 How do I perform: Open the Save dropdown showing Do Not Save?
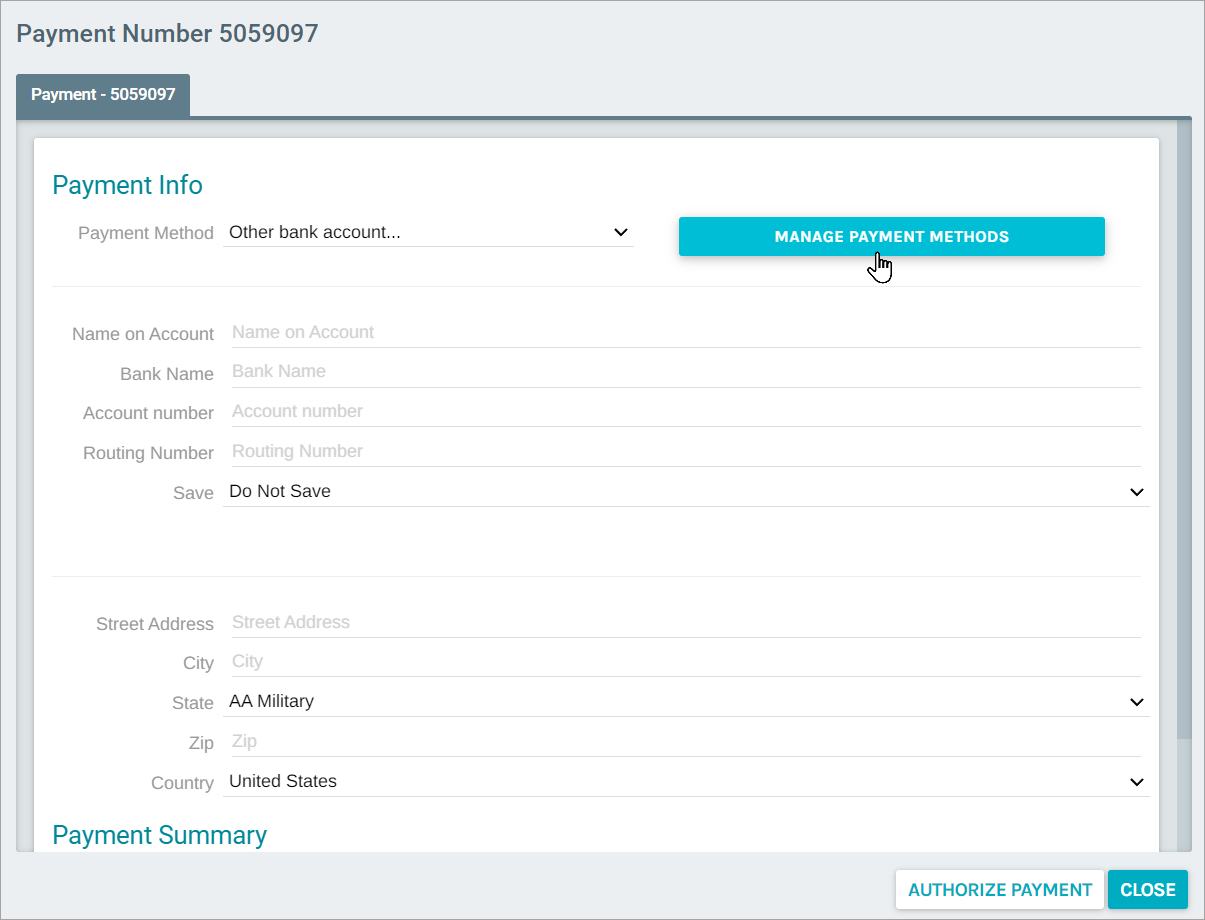(x=686, y=492)
